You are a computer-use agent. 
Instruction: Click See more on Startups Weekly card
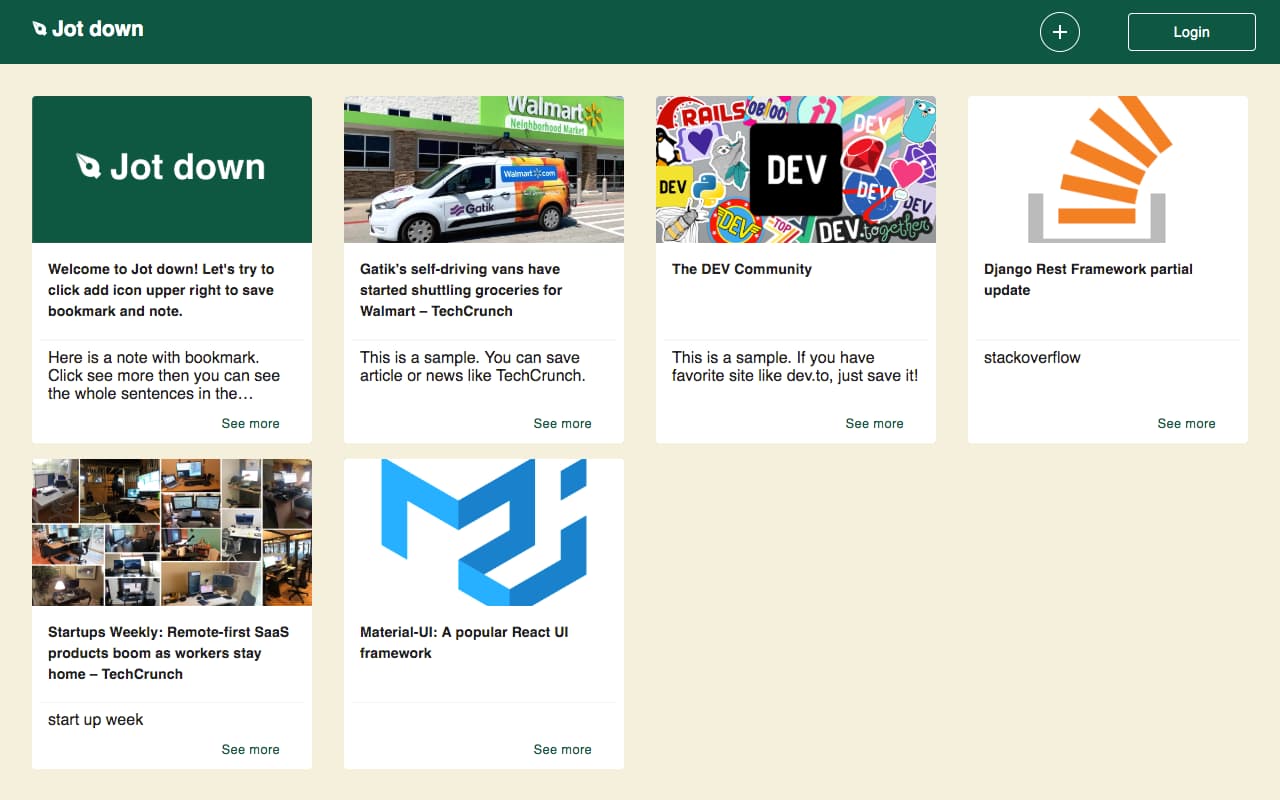pos(251,749)
